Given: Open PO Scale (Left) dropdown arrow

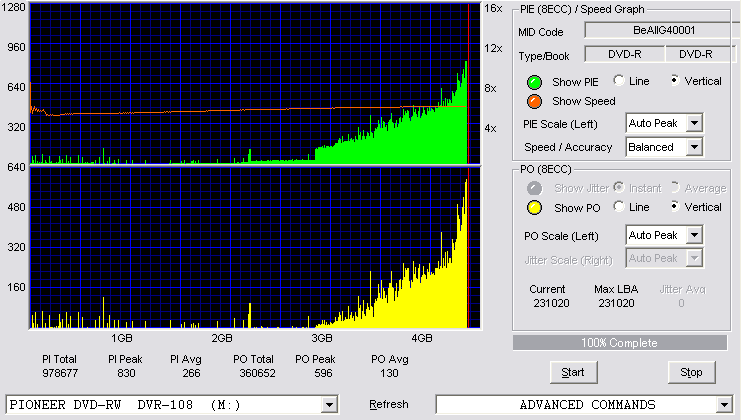Looking at the screenshot, I should pos(694,235).
